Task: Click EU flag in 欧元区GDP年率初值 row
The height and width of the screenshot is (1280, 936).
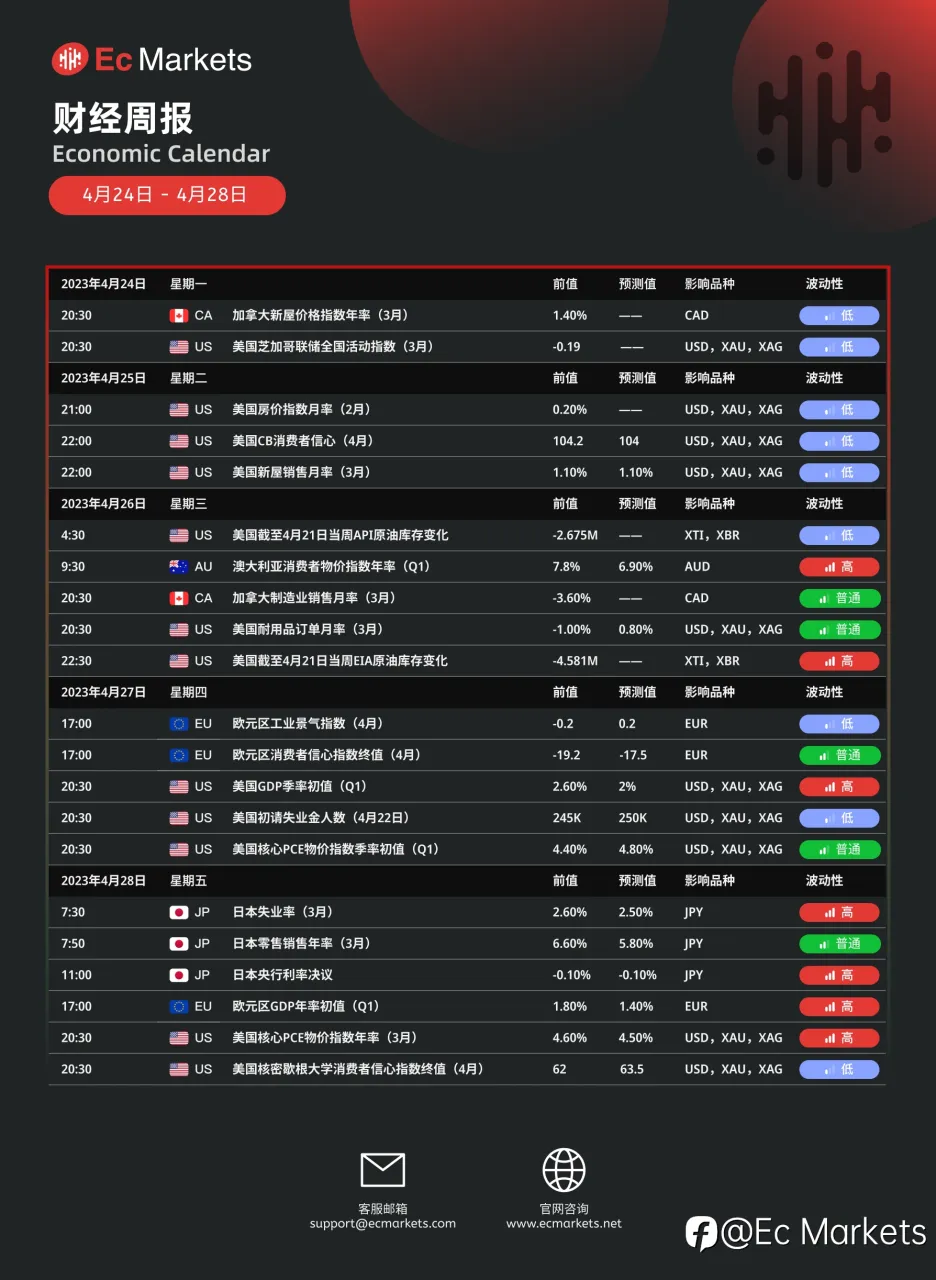Action: click(x=179, y=1007)
